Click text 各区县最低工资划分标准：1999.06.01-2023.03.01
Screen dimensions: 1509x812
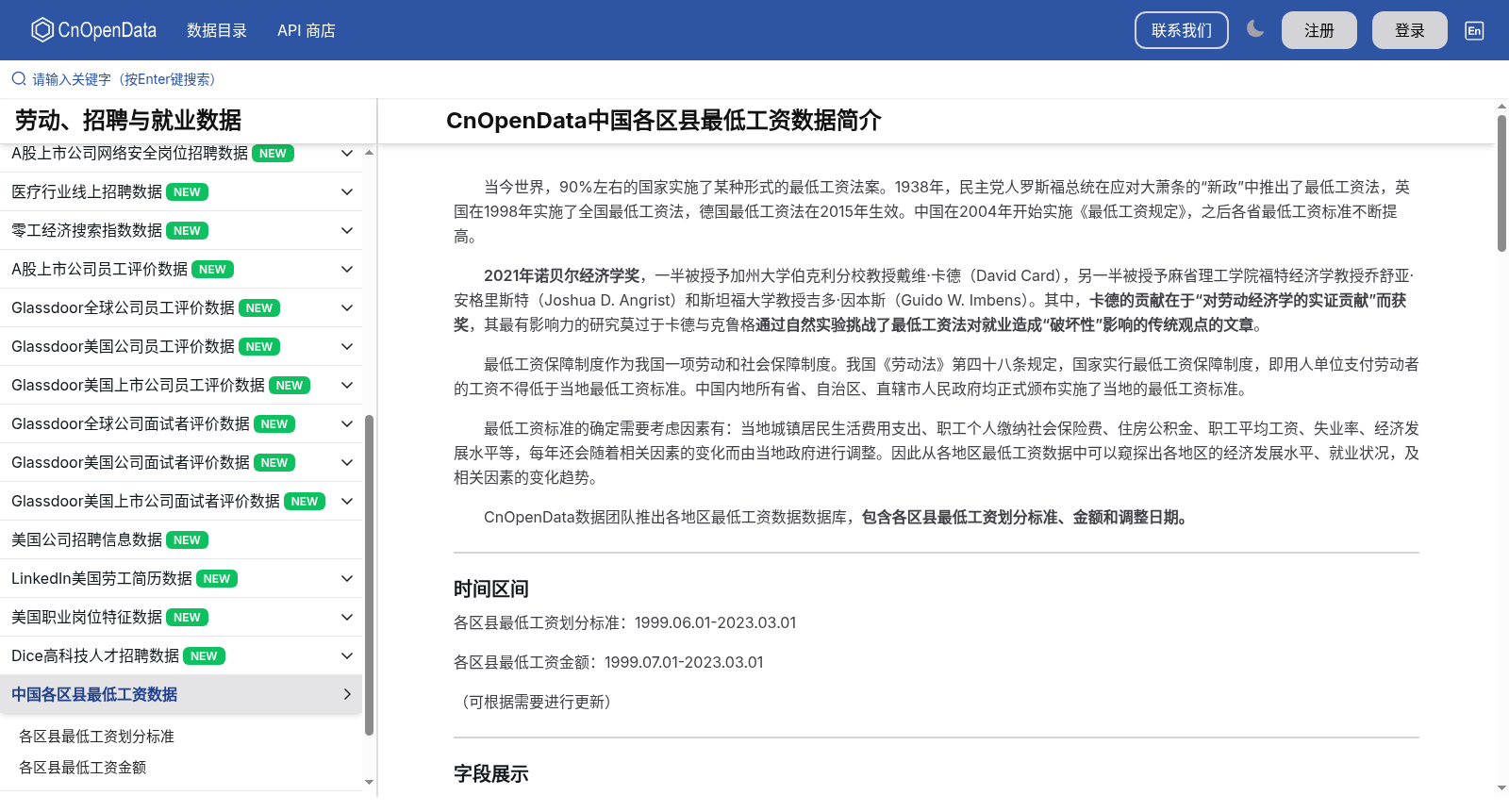click(x=624, y=622)
